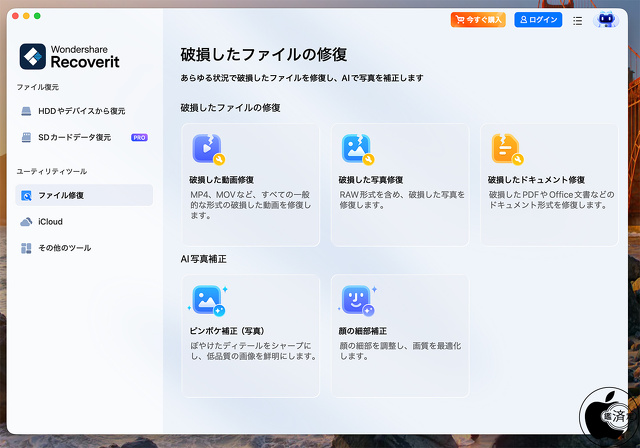The width and height of the screenshot is (640, 448).
Task: Click the robot assistant avatar icon
Action: click(606, 20)
